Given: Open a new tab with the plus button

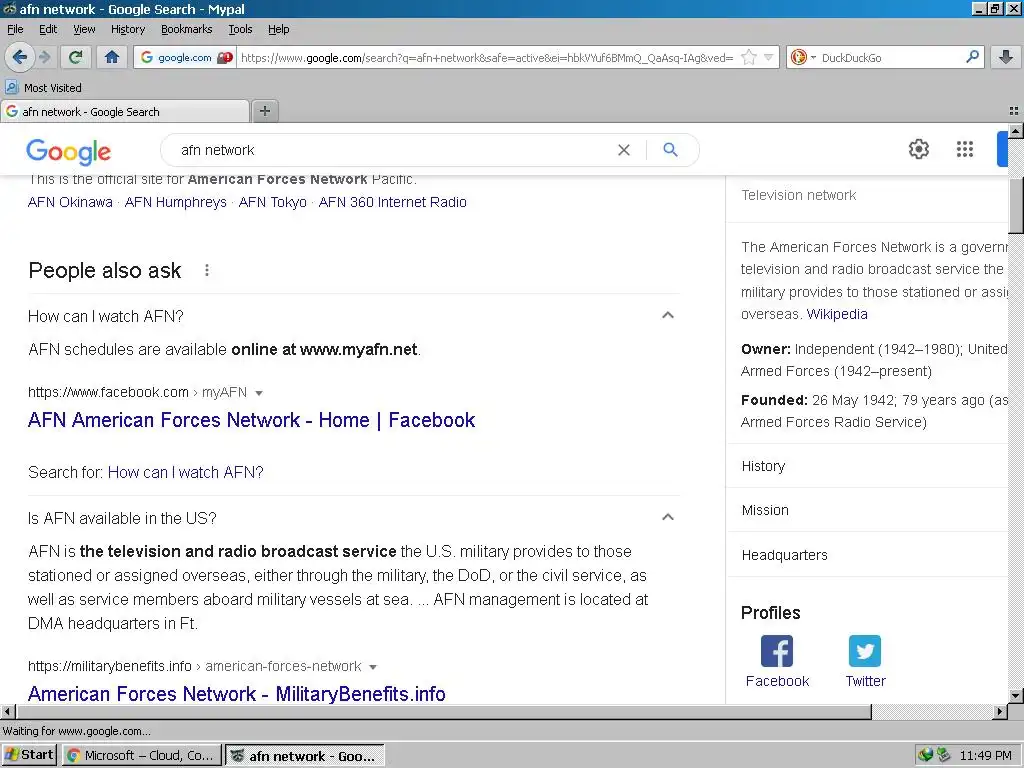Looking at the screenshot, I should pos(264,111).
